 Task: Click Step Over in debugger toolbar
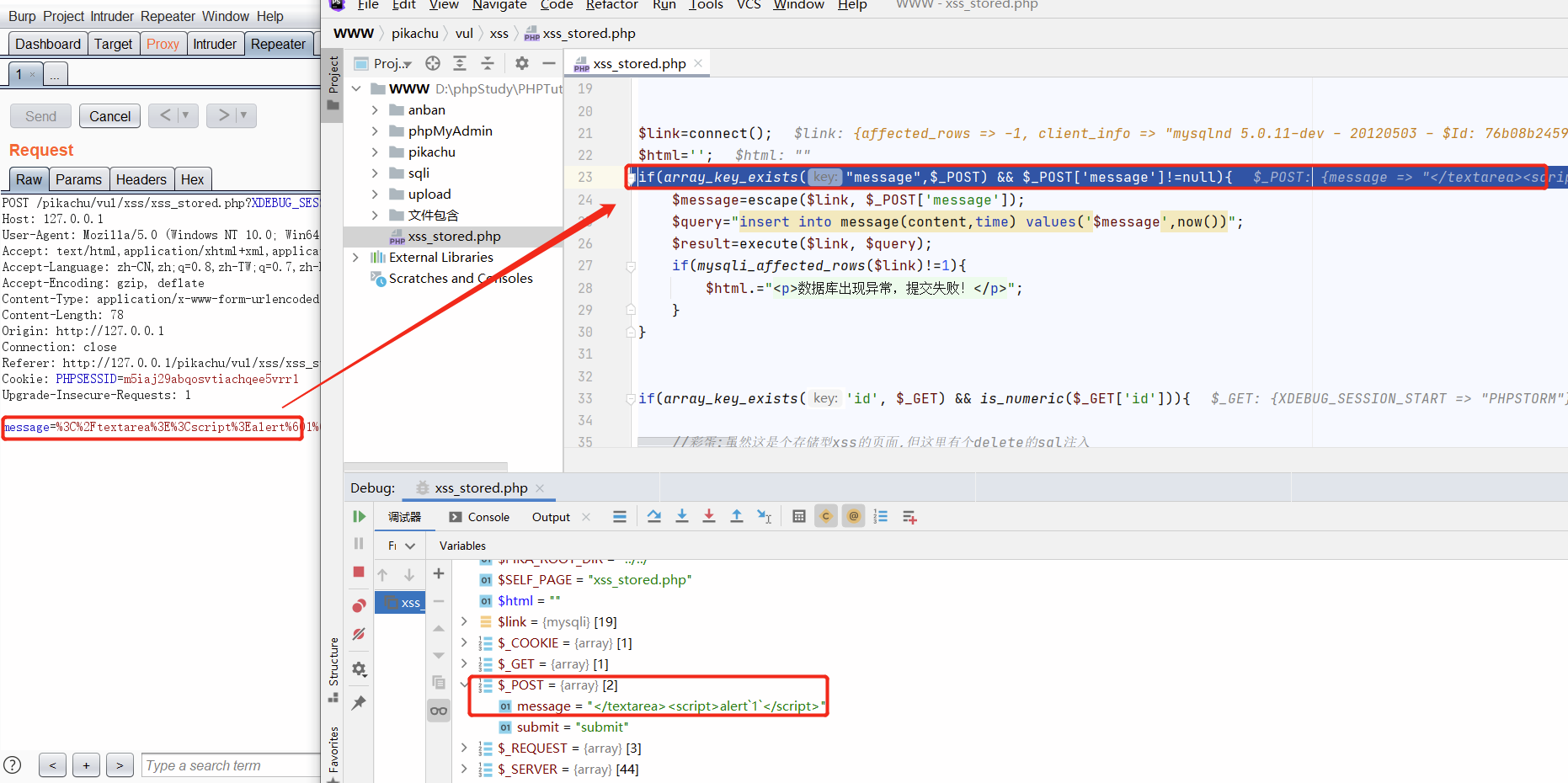(654, 517)
